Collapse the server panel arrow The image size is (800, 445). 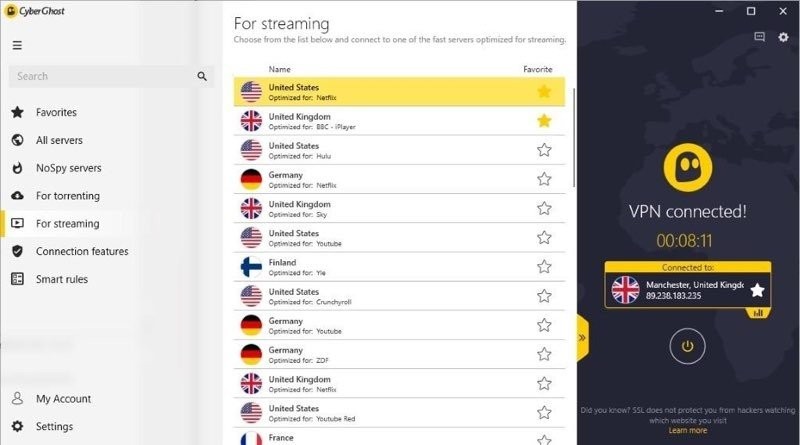pyautogui.click(x=582, y=338)
